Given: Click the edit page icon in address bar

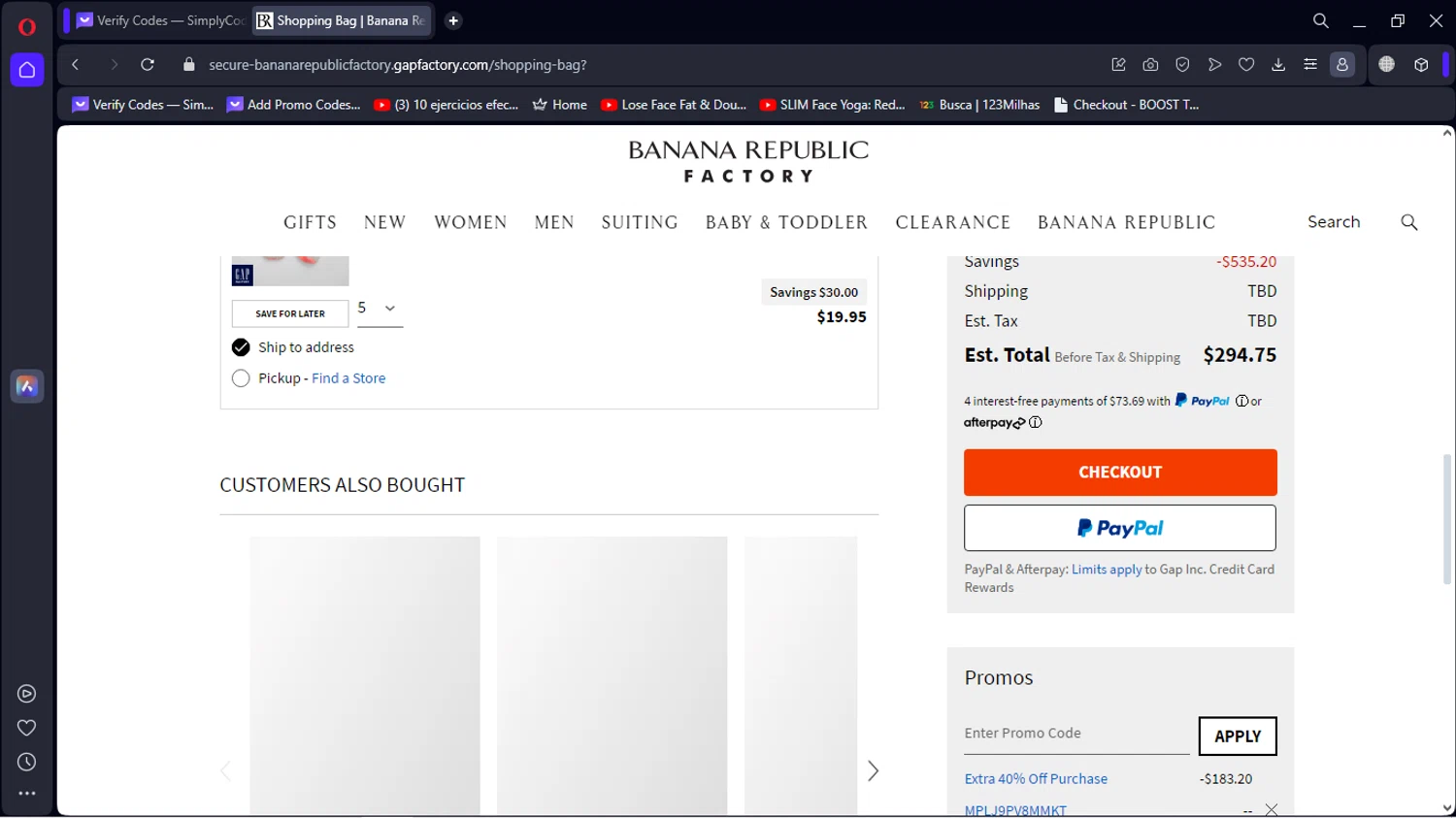Looking at the screenshot, I should coord(1118,65).
